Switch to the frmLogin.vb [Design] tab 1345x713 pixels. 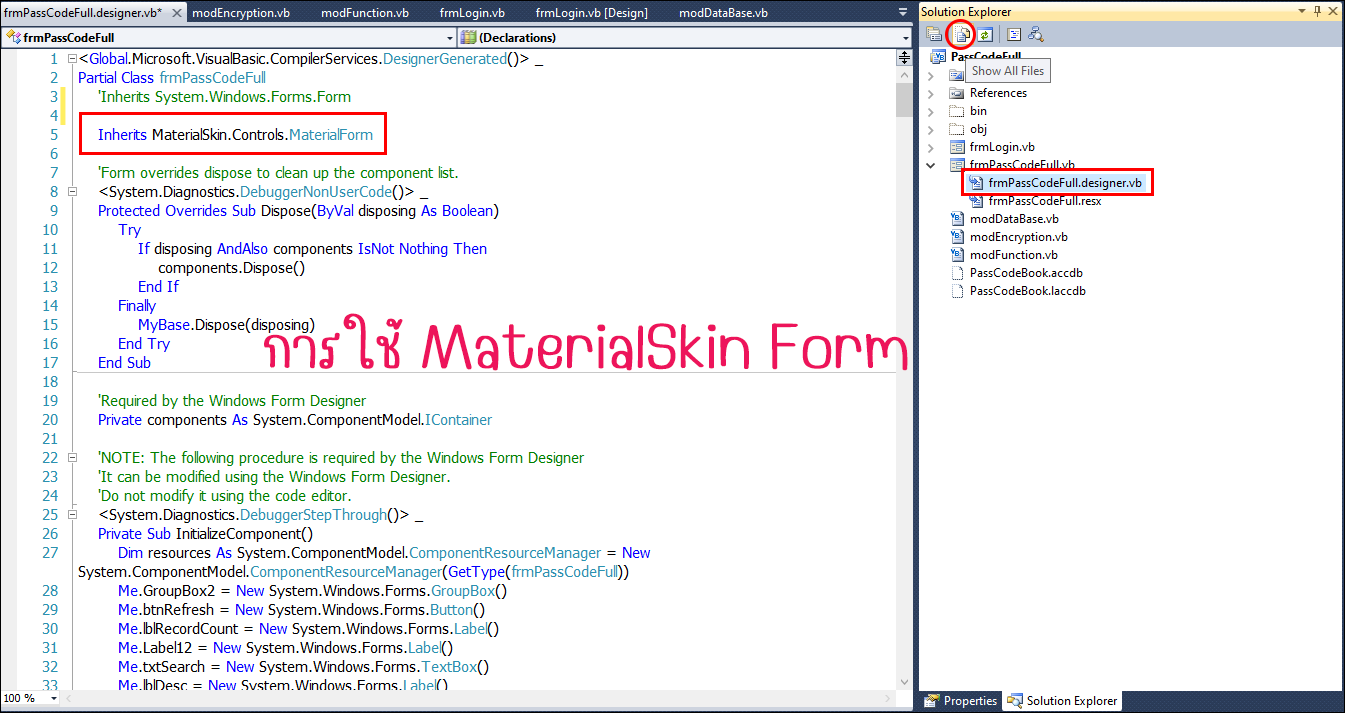tap(591, 13)
